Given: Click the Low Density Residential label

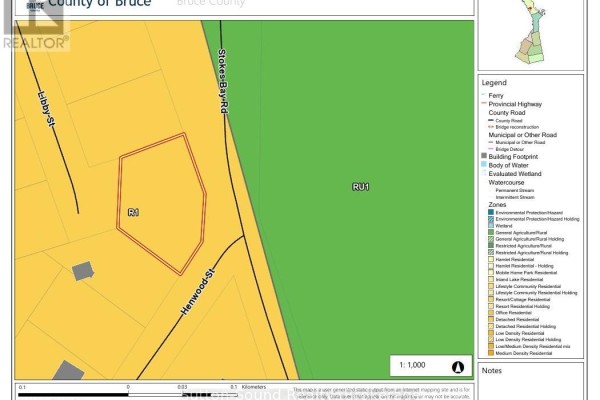Looking at the screenshot, I should pos(520,333).
